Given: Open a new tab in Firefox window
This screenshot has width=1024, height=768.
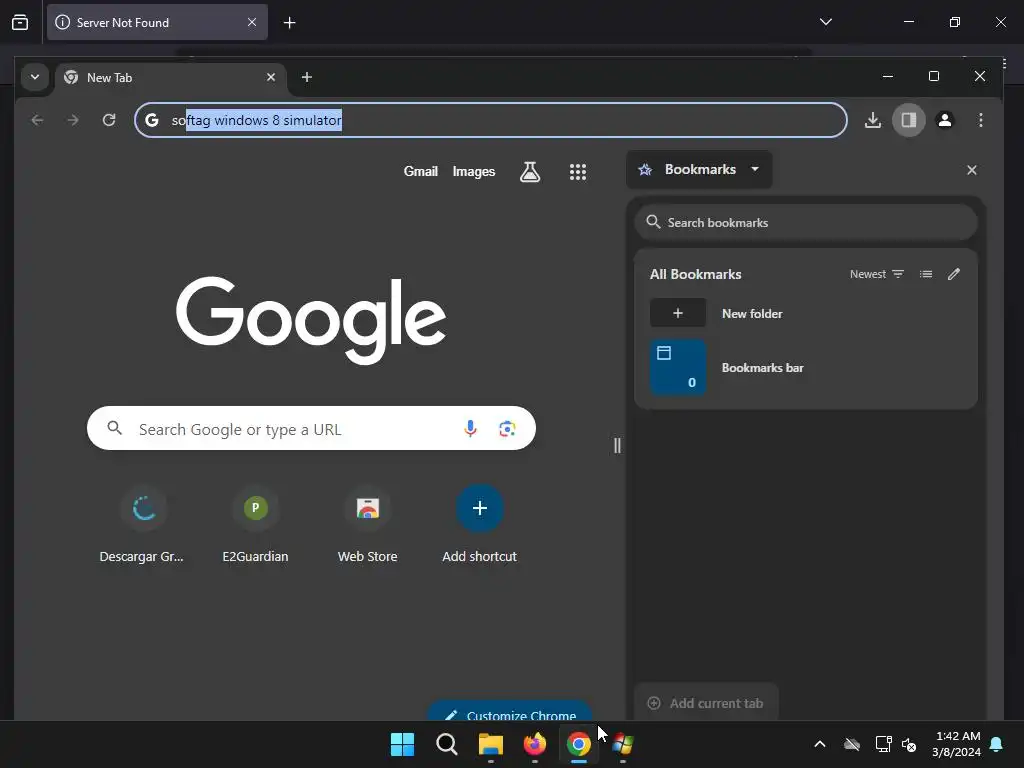Looking at the screenshot, I should click(x=289, y=23).
